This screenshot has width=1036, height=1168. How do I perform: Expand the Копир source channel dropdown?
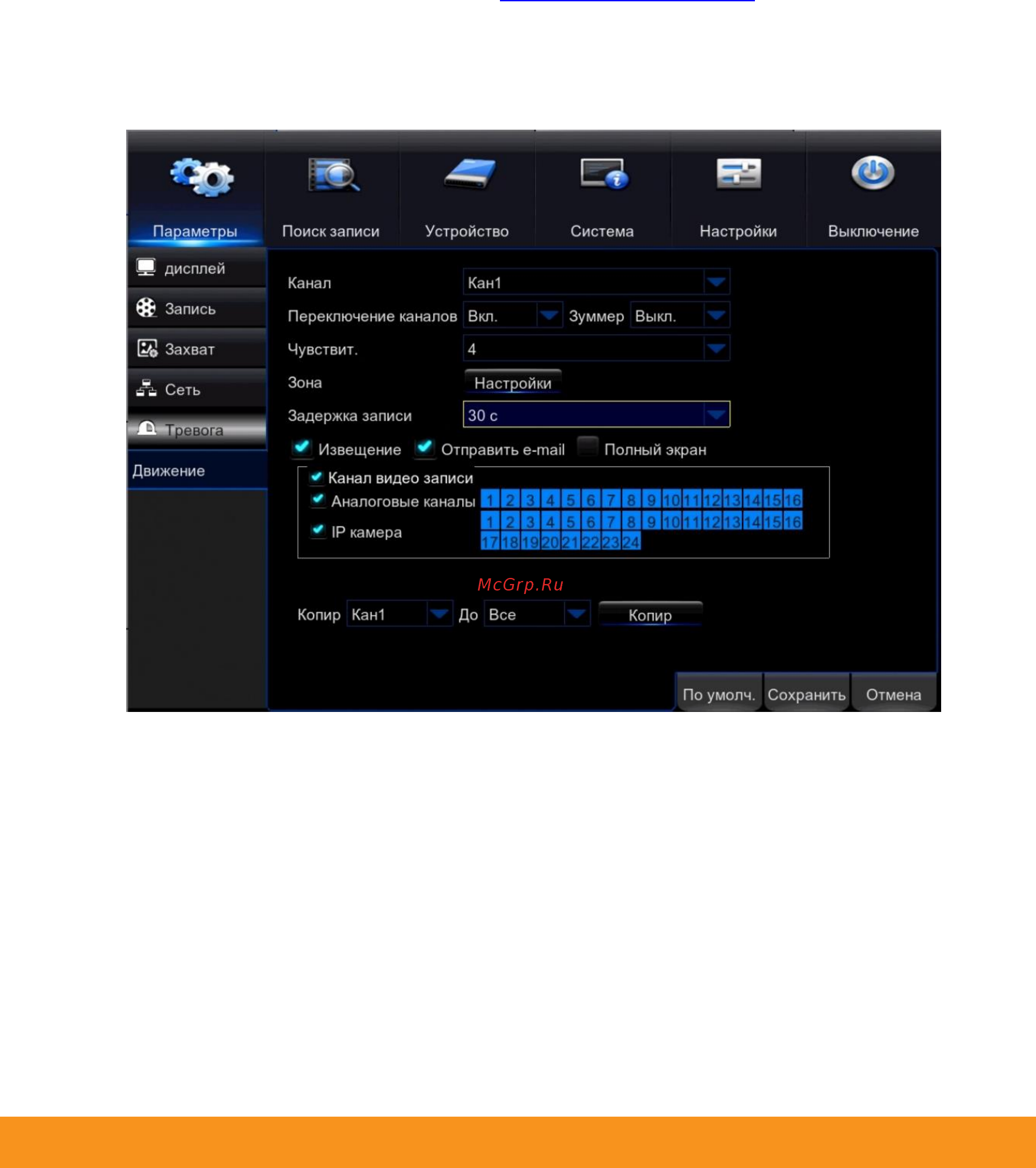[399, 614]
